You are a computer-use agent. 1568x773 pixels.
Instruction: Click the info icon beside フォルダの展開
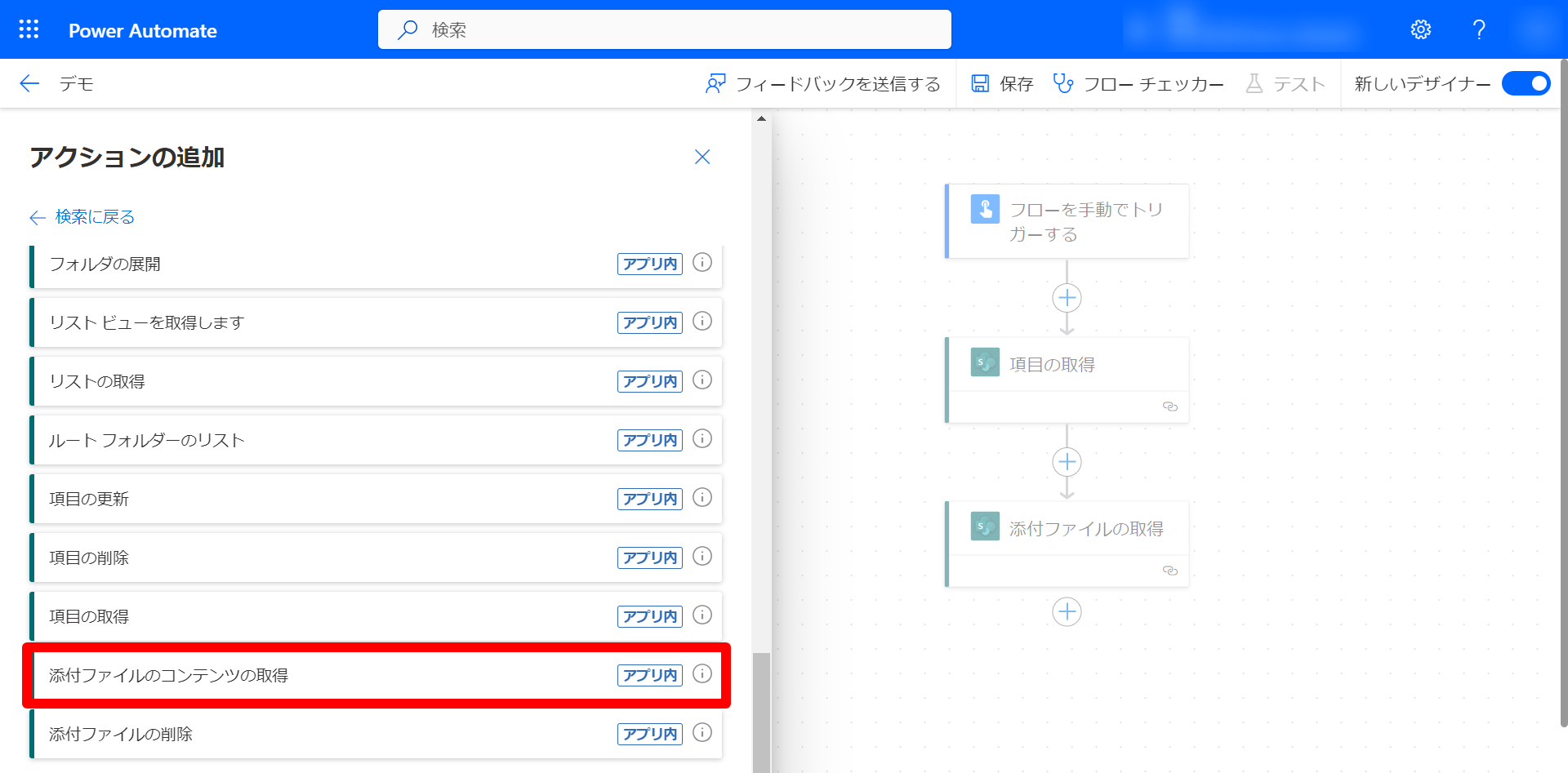[702, 263]
